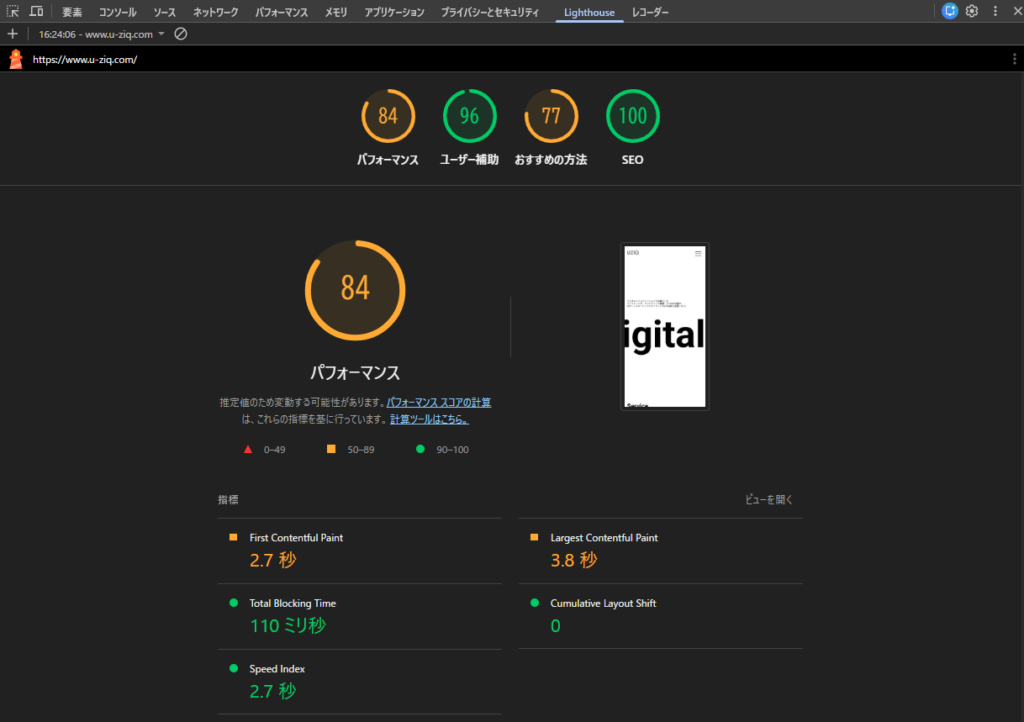Open DevTools three-dot customize menu
Viewport: 1024px width, 722px height.
click(x=994, y=11)
